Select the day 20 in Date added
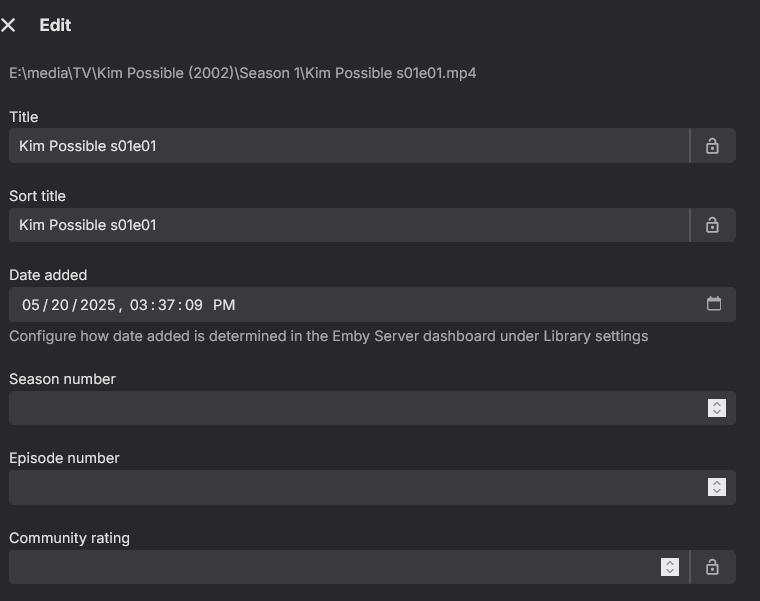This screenshot has height=601, width=760. click(x=60, y=305)
